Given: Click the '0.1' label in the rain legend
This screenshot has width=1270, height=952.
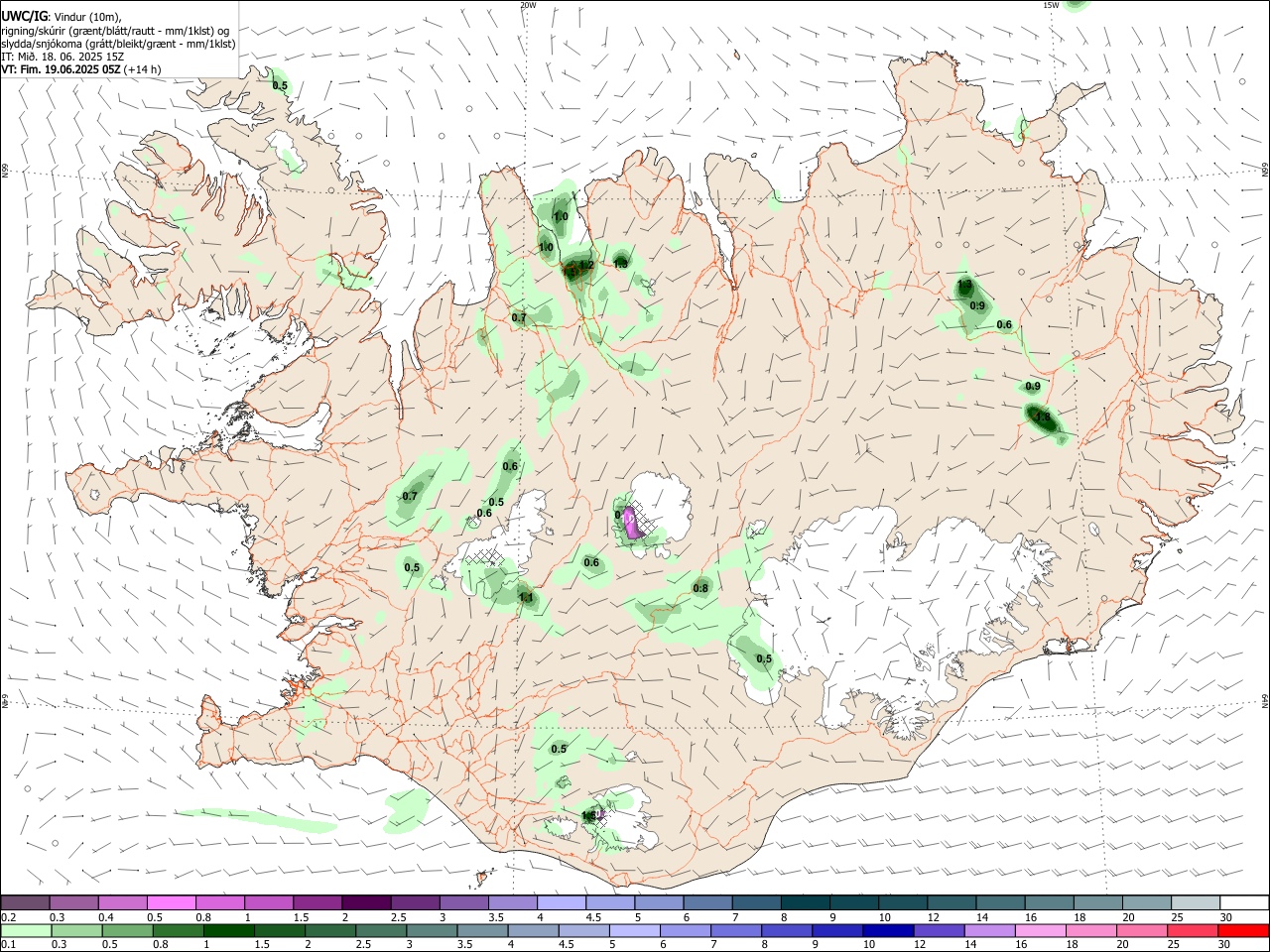Looking at the screenshot, I should (8, 945).
